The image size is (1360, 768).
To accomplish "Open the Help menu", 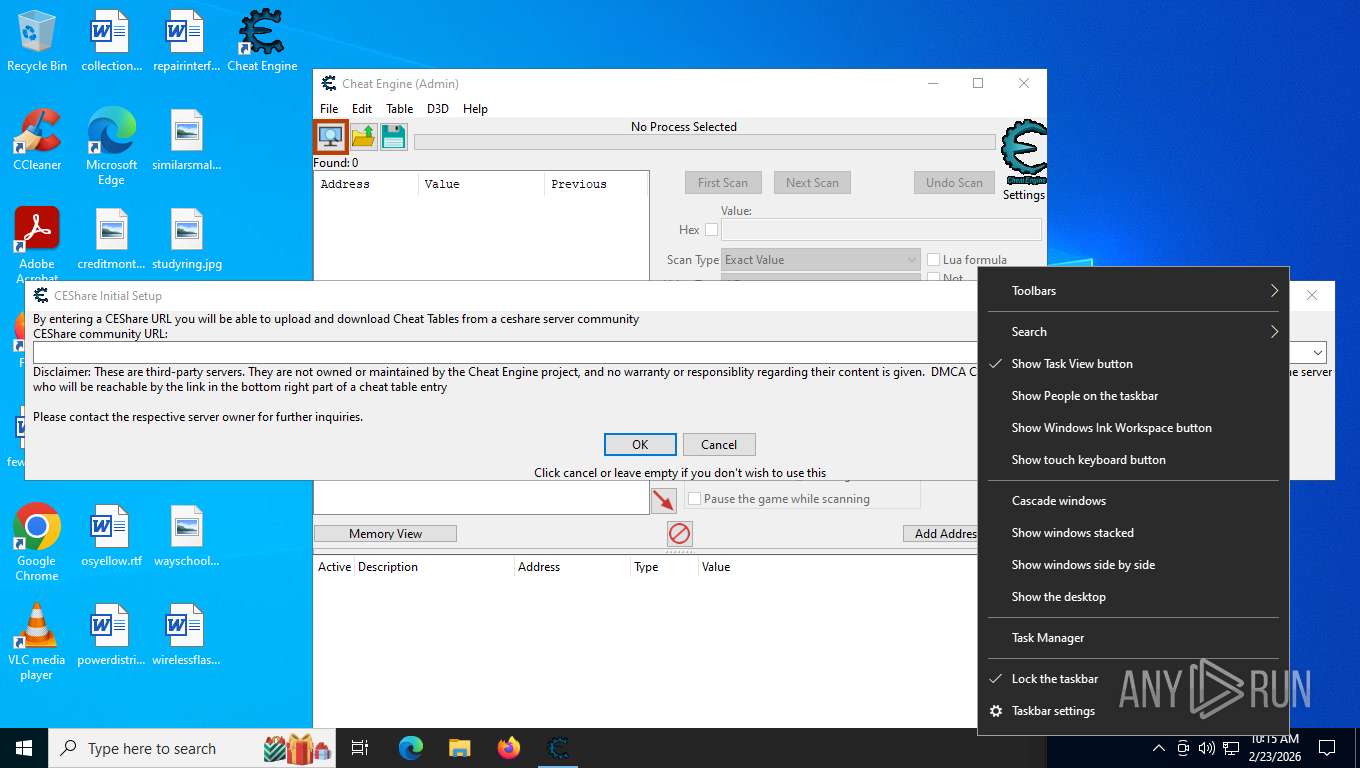I will pos(475,109).
